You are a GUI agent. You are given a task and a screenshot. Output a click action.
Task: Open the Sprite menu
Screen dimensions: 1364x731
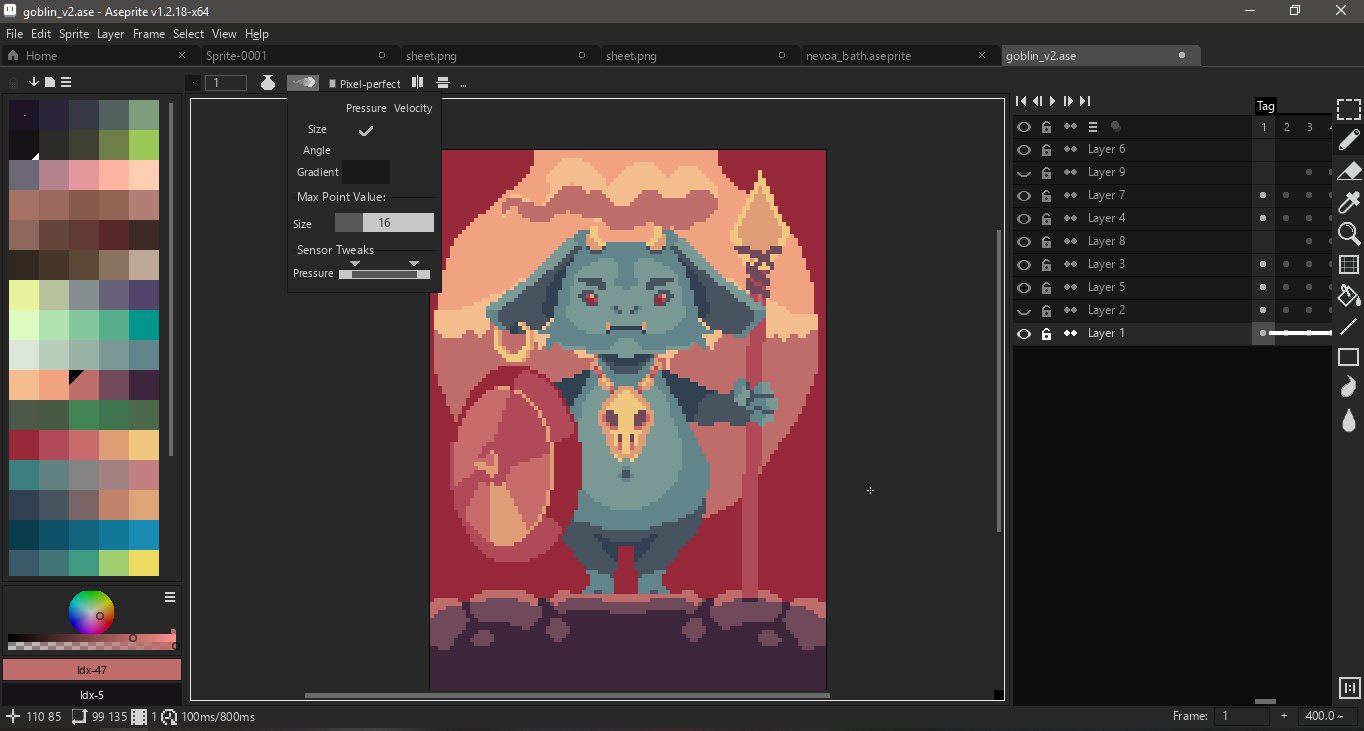(74, 34)
